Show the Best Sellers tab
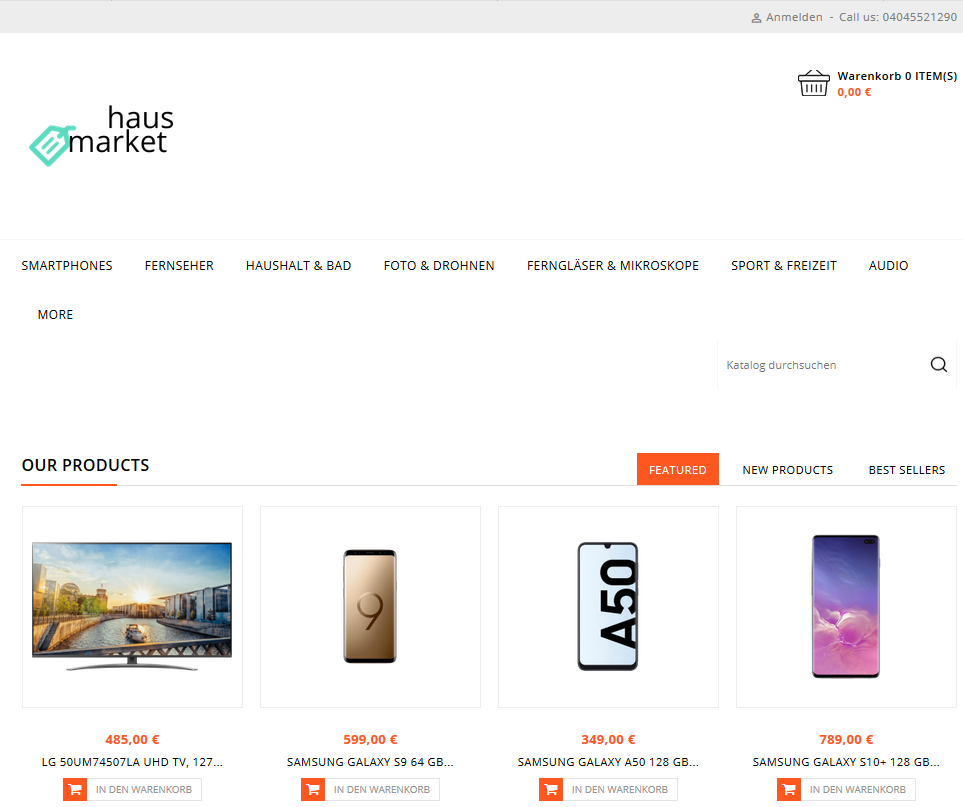963x807 pixels. coord(906,470)
